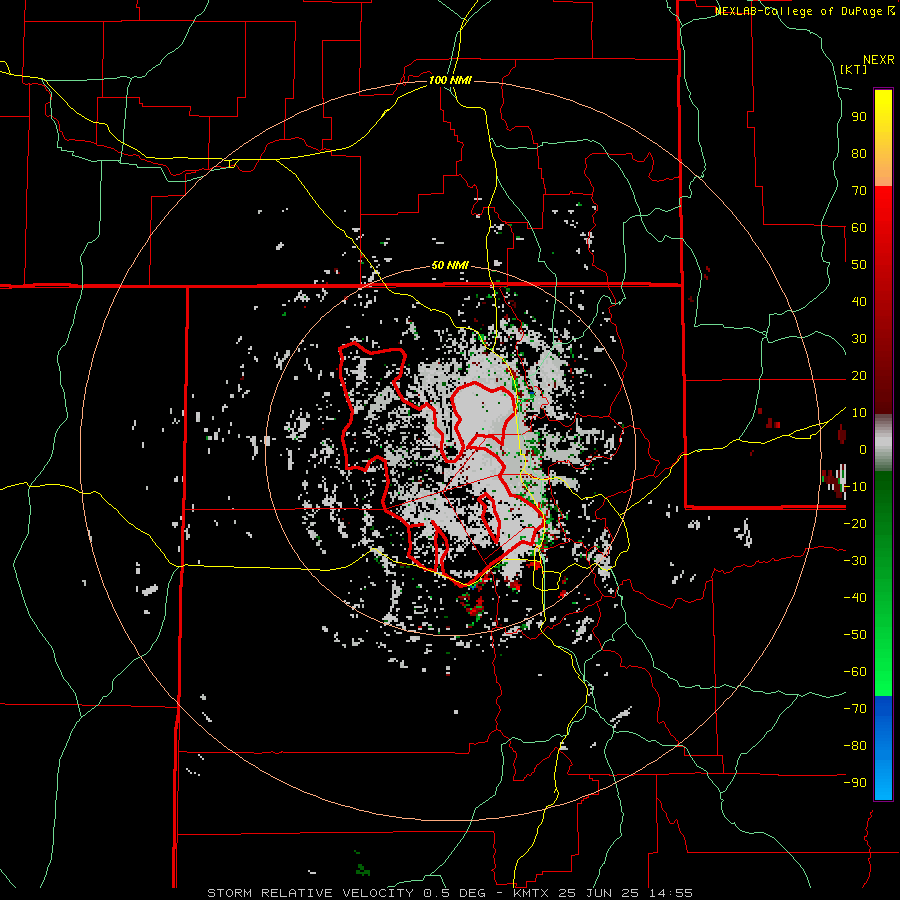This screenshot has height=900, width=900.
Task: Select the -40 value on the velocity scale
Action: click(855, 598)
